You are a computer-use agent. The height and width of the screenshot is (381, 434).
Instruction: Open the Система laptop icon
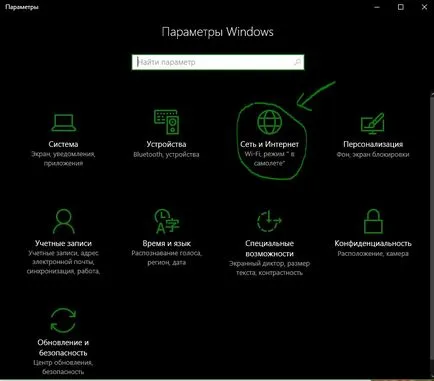pyautogui.click(x=63, y=123)
